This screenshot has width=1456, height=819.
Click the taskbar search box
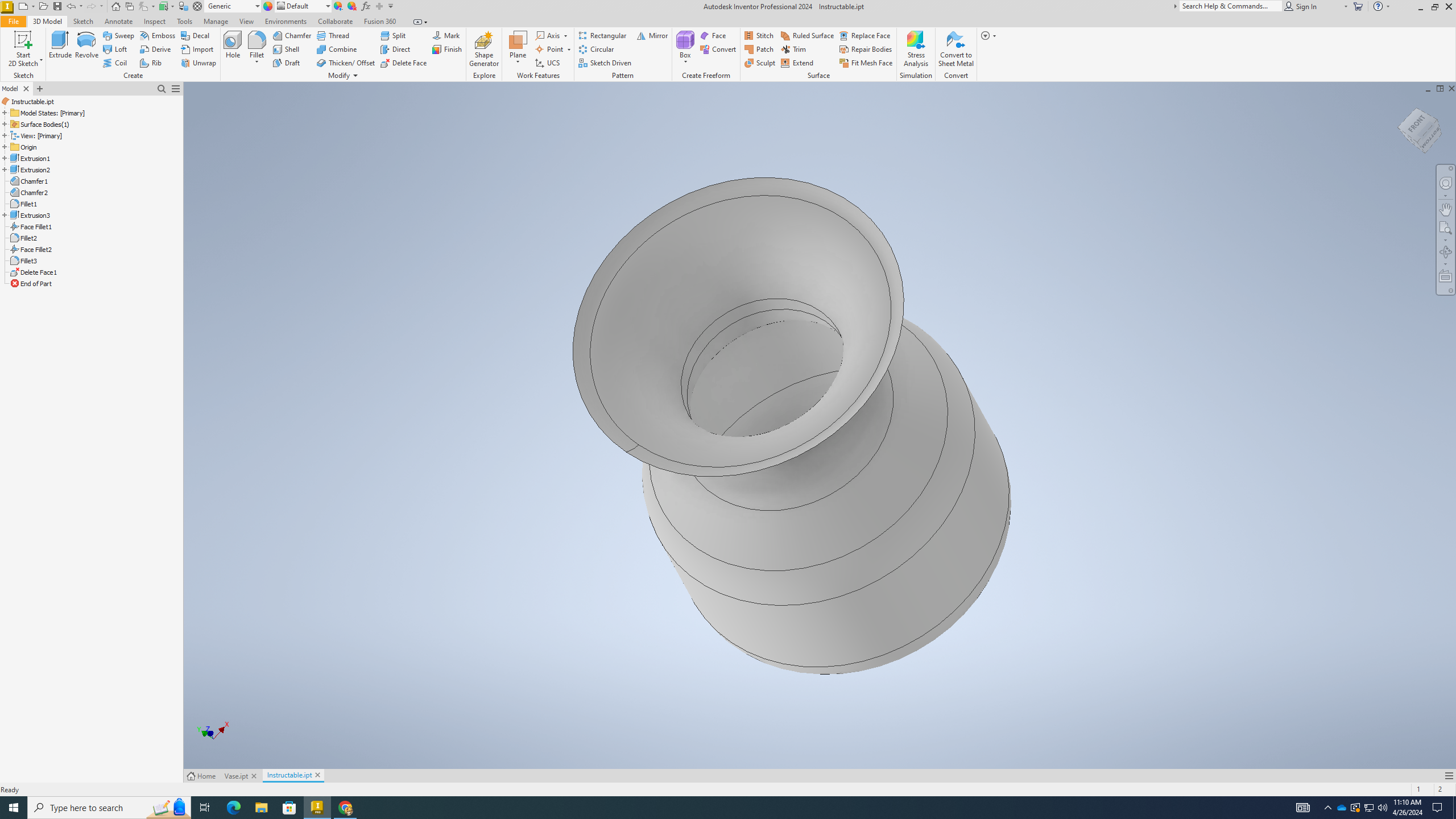coord(109,808)
